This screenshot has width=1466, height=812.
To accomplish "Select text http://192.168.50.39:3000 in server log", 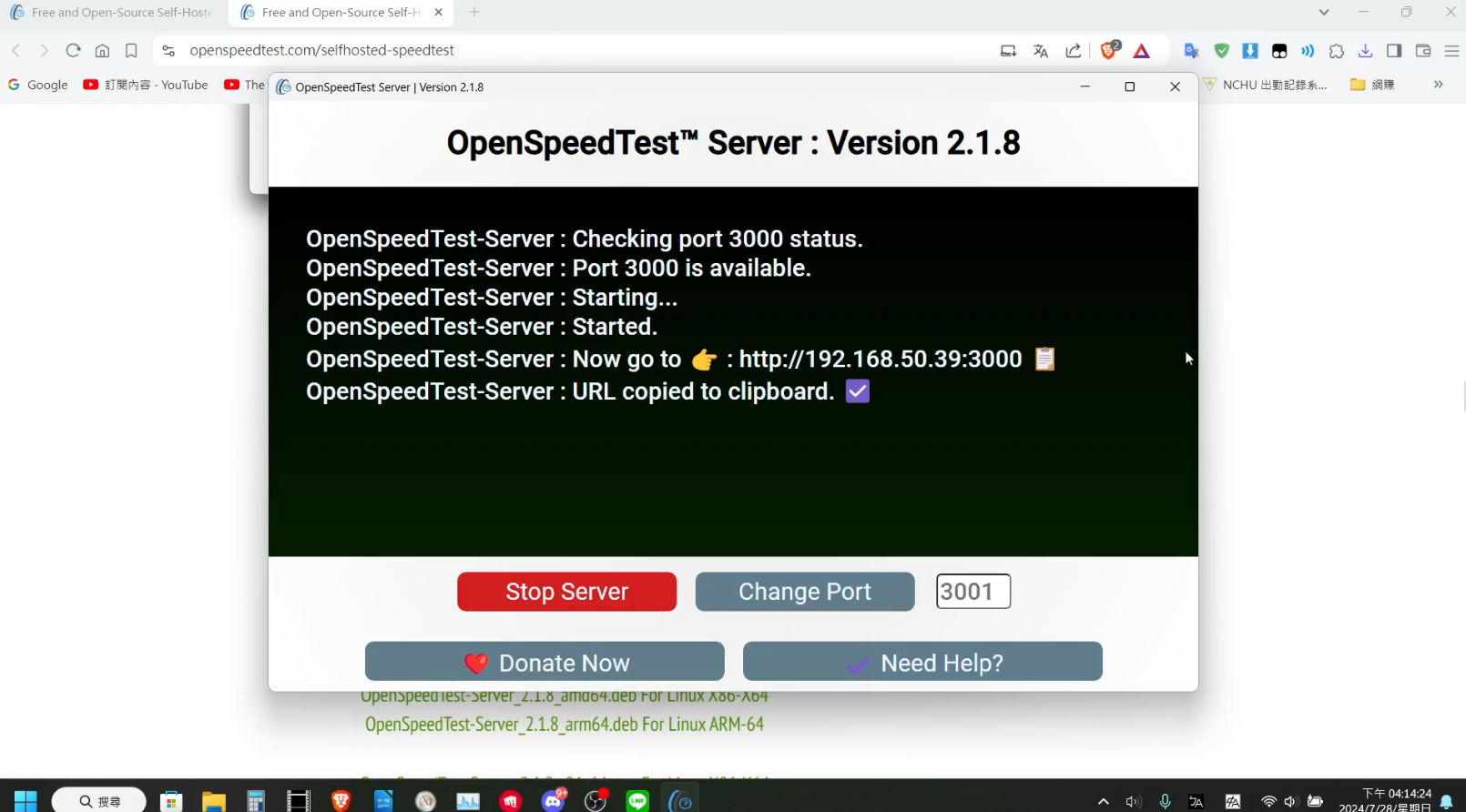I will pyautogui.click(x=881, y=359).
